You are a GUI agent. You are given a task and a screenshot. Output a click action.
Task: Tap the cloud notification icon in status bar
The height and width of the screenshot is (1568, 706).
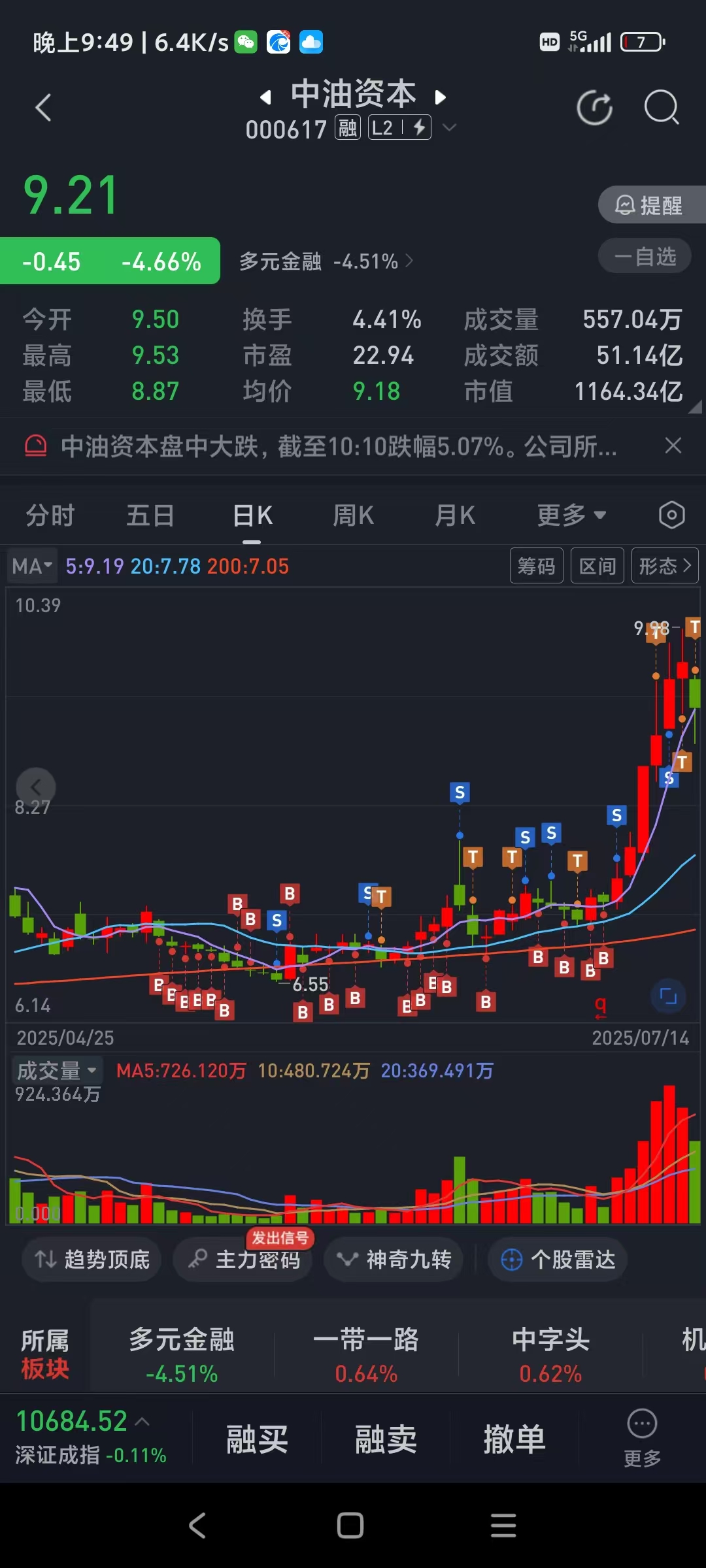tap(311, 42)
